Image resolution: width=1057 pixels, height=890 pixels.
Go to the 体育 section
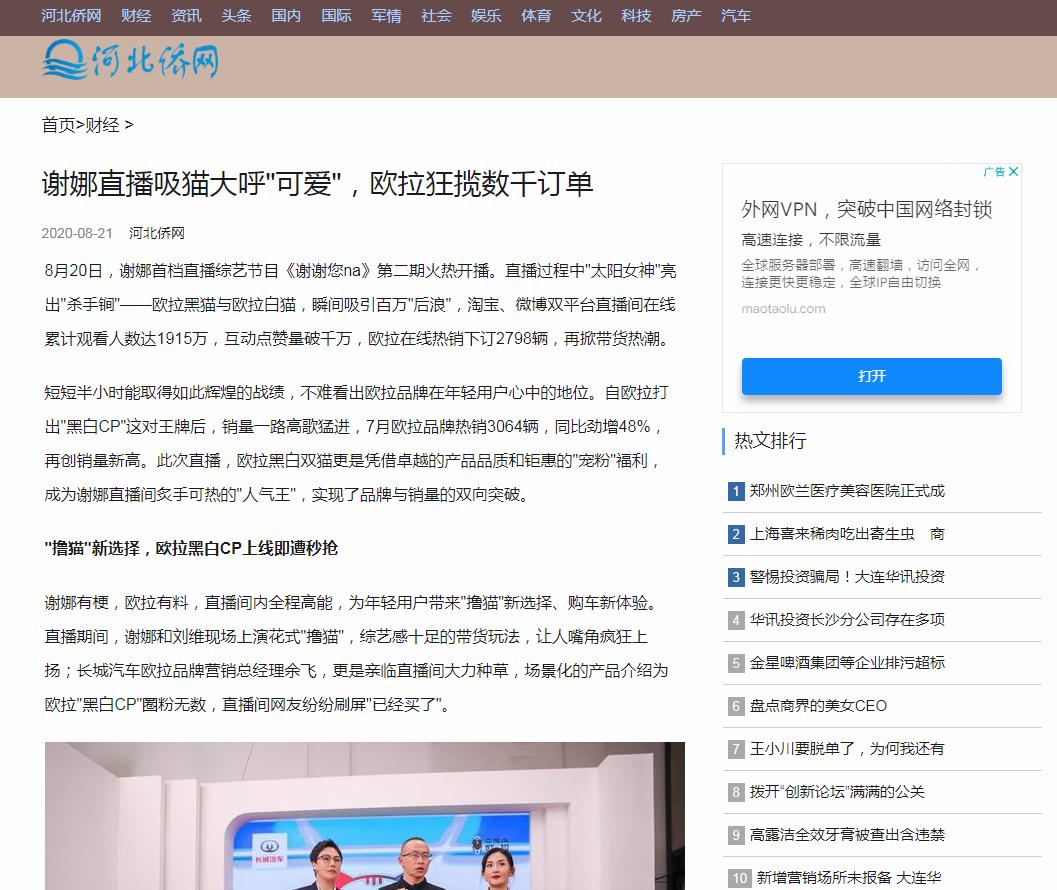point(536,16)
